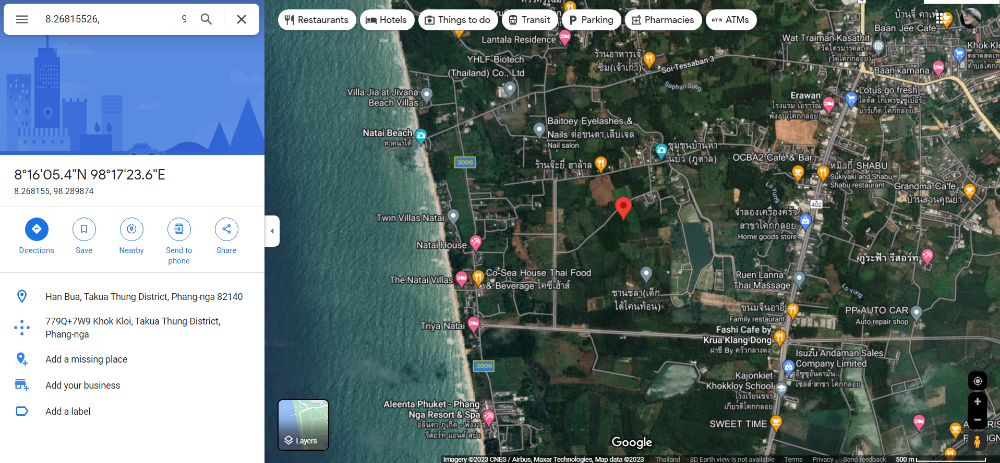Click the Street View pegman
Image resolution: width=1000 pixels, height=463 pixels.
pyautogui.click(x=977, y=439)
